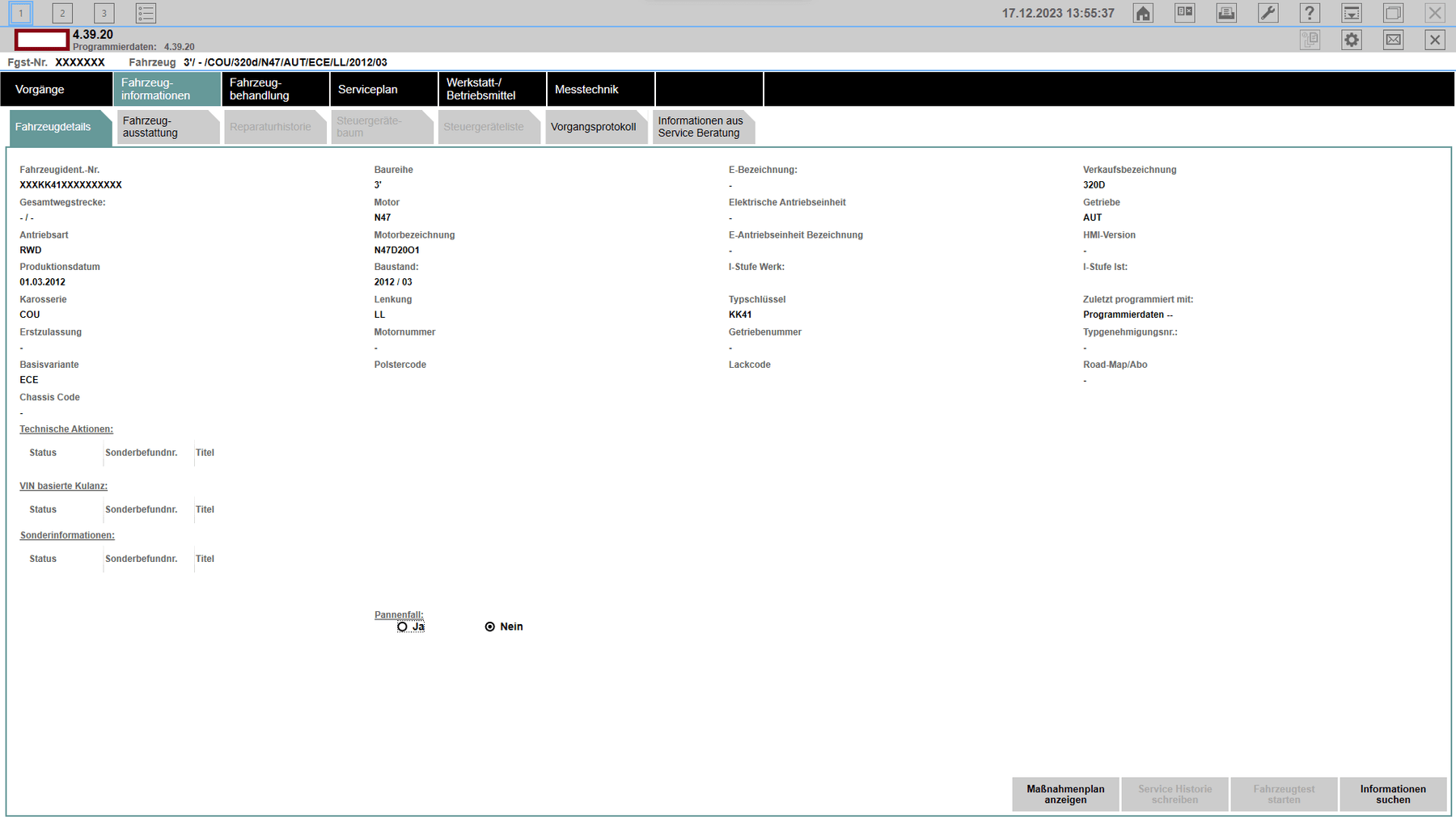This screenshot has height=819, width=1456.
Task: Open the dropdown window icon in toolbar
Action: pos(1352,13)
